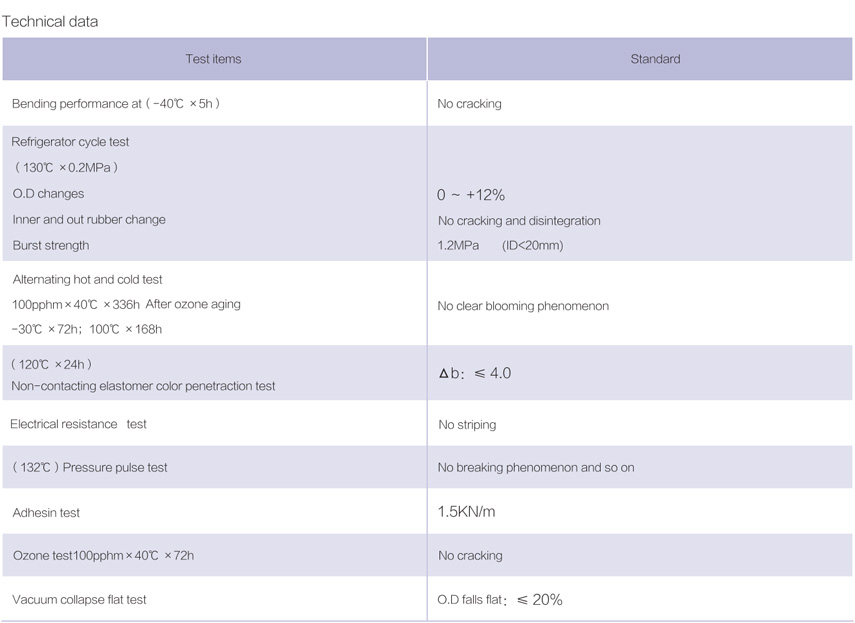Select the "1.2MPa (ID<20mm)" value
Viewport: 855px width, 623px height.
(x=500, y=246)
